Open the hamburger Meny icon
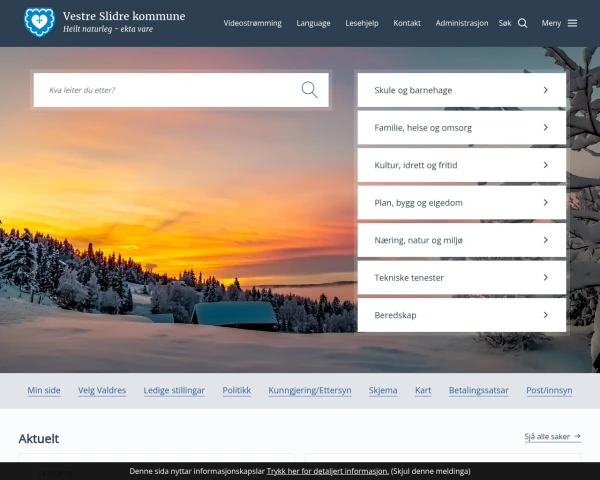 pos(572,23)
